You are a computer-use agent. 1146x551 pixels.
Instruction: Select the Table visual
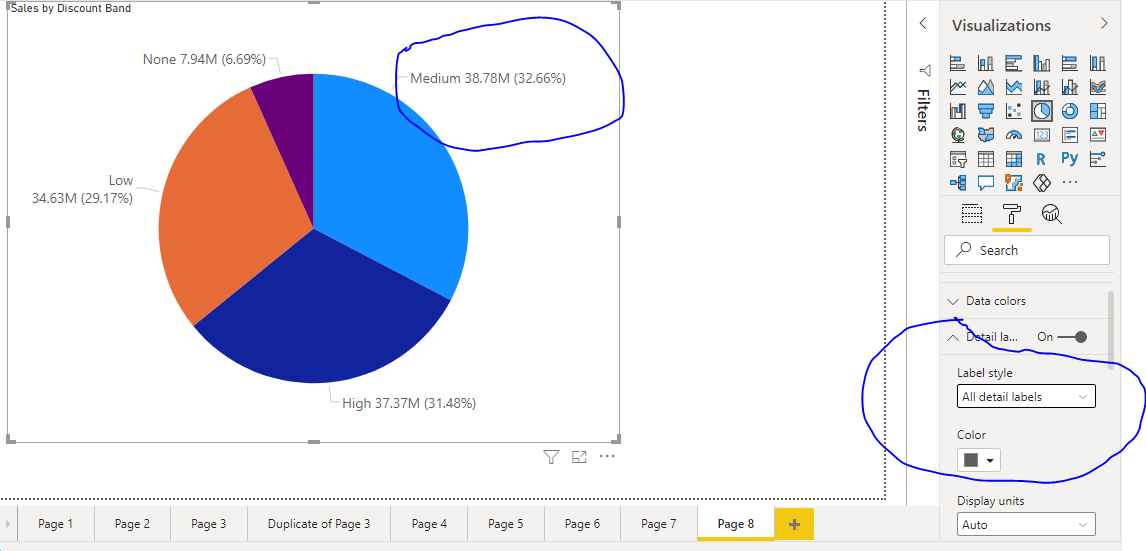pyautogui.click(x=986, y=159)
